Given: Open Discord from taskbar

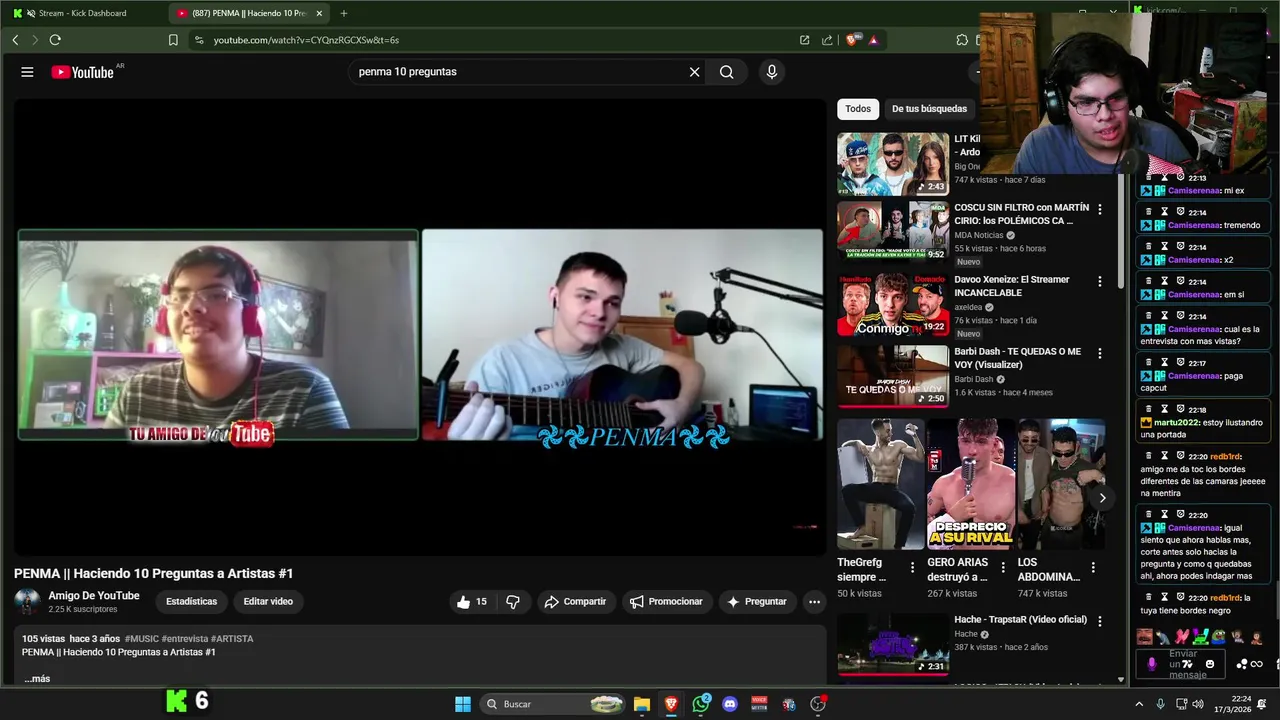Looking at the screenshot, I should click(x=730, y=704).
